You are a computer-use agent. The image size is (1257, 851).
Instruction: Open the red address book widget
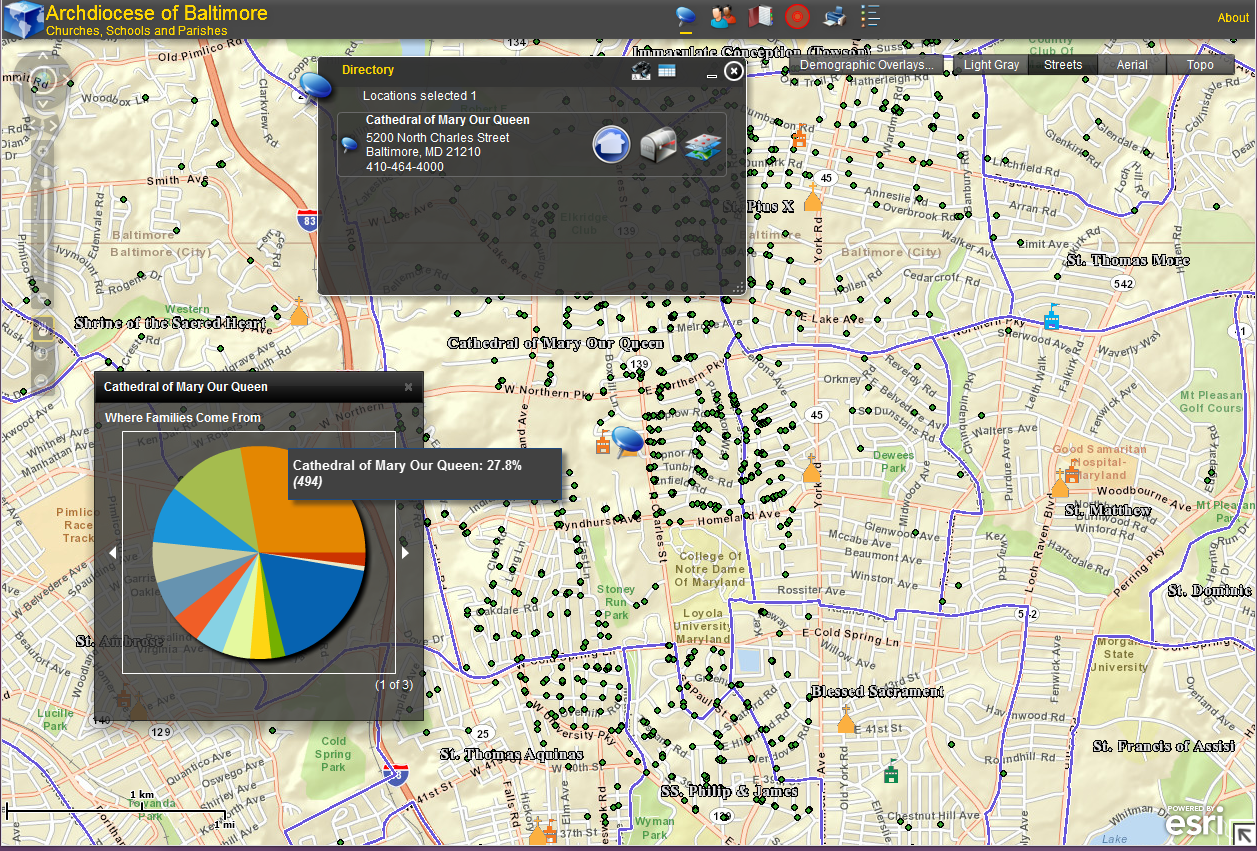coord(760,16)
